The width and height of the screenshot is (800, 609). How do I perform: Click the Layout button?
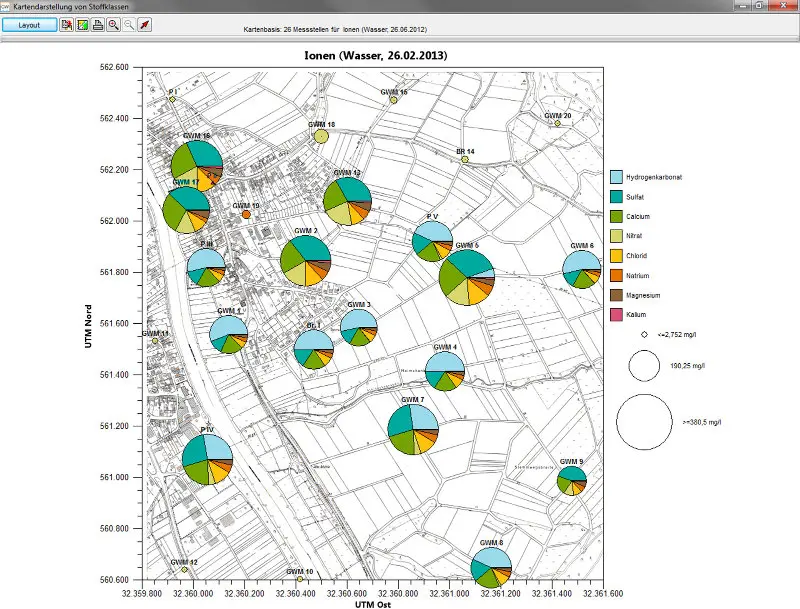[29, 25]
